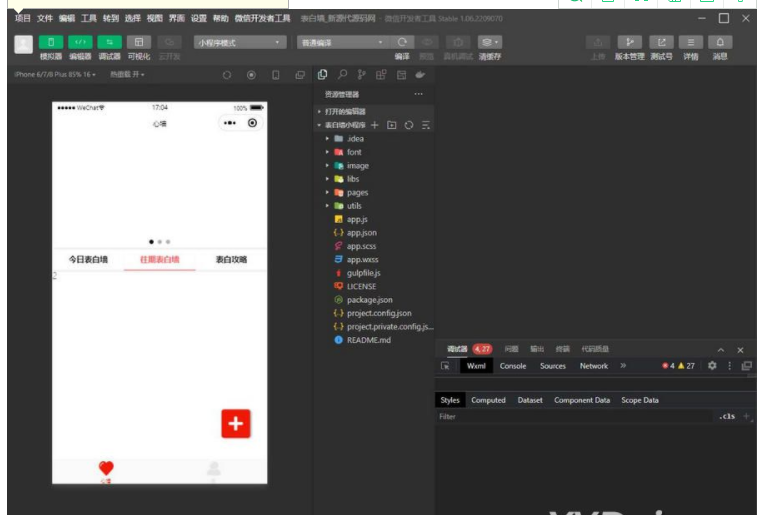Expand the pages folder
This screenshot has width=759, height=515.
(x=357, y=192)
